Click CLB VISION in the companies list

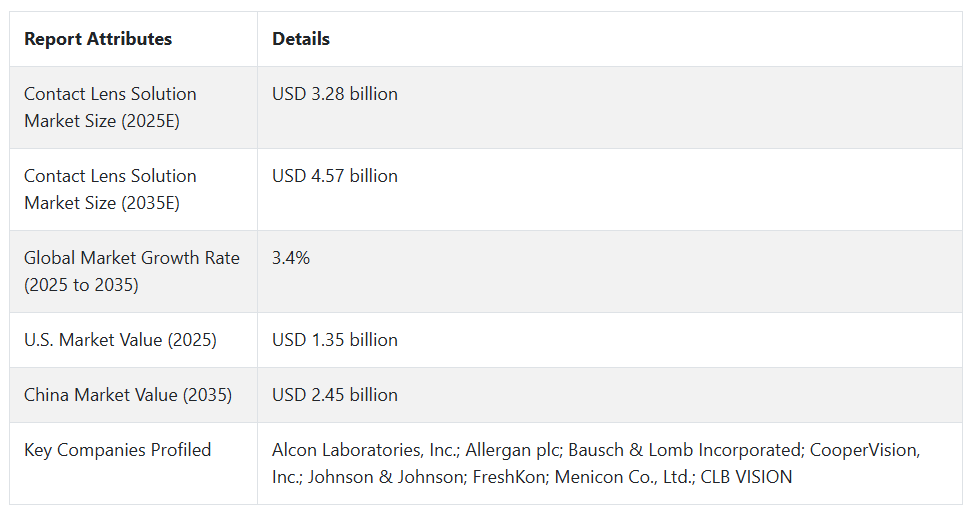(x=747, y=477)
